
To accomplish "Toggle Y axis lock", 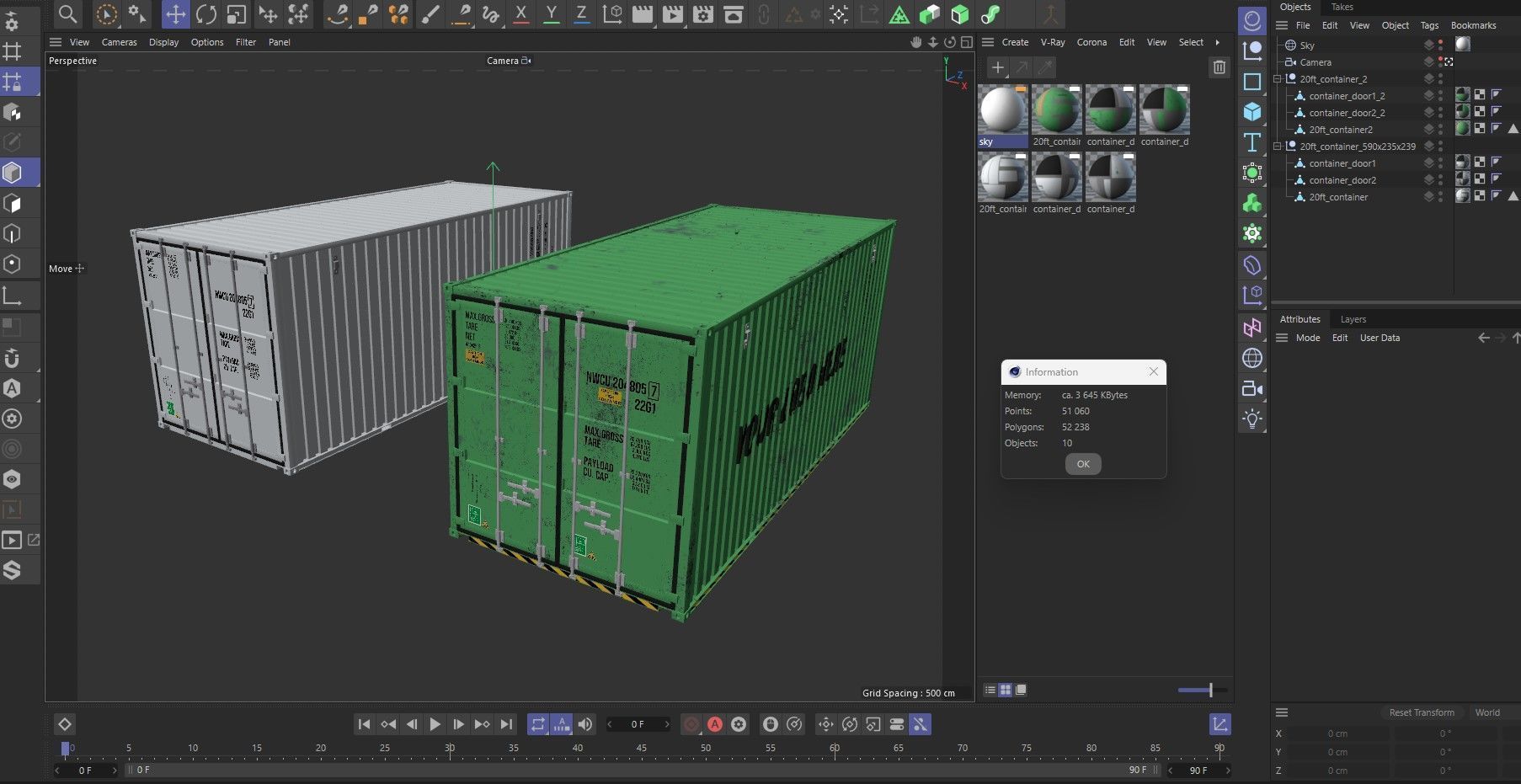I will (x=551, y=14).
